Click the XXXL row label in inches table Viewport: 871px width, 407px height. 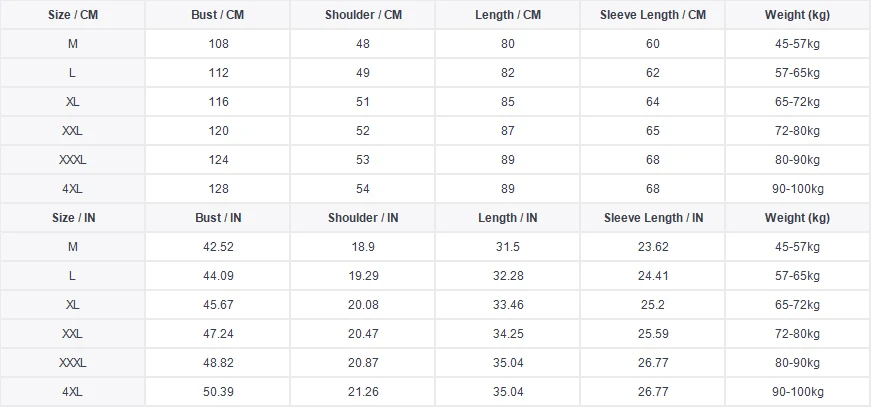72,363
